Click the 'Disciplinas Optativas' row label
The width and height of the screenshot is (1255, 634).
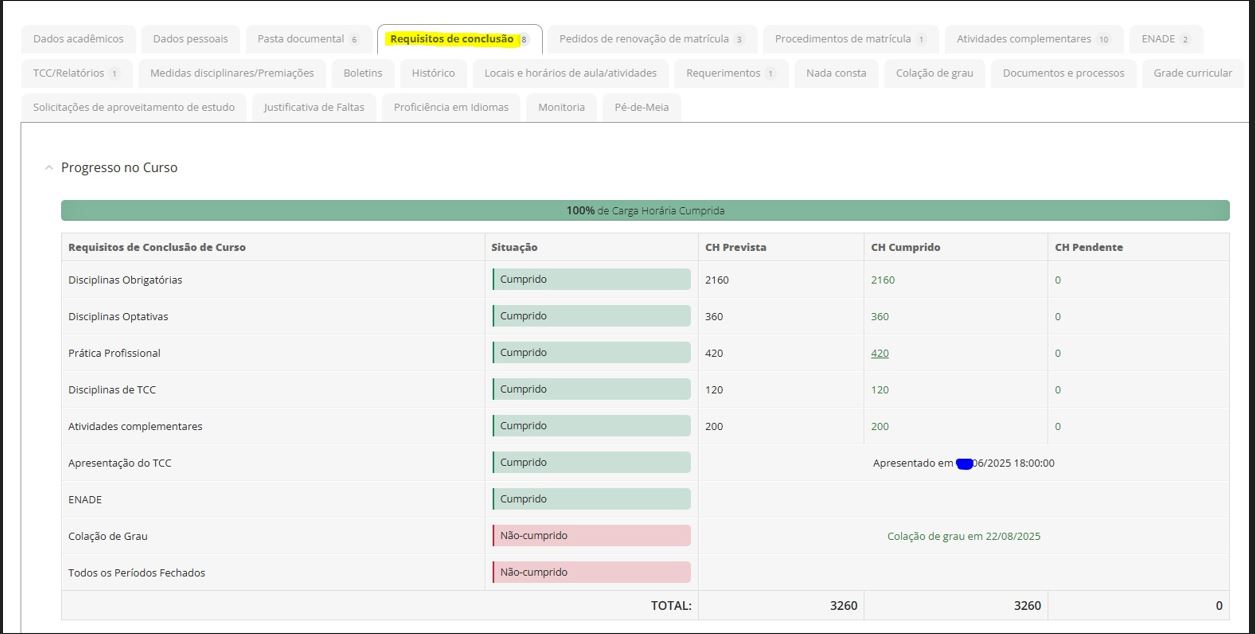click(118, 317)
